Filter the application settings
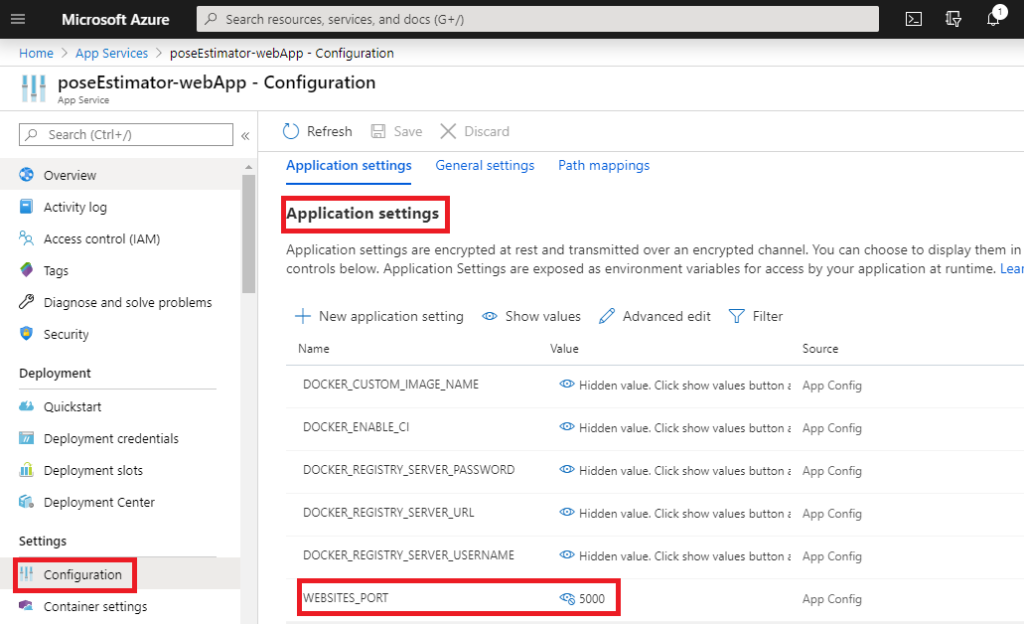 pos(756,316)
